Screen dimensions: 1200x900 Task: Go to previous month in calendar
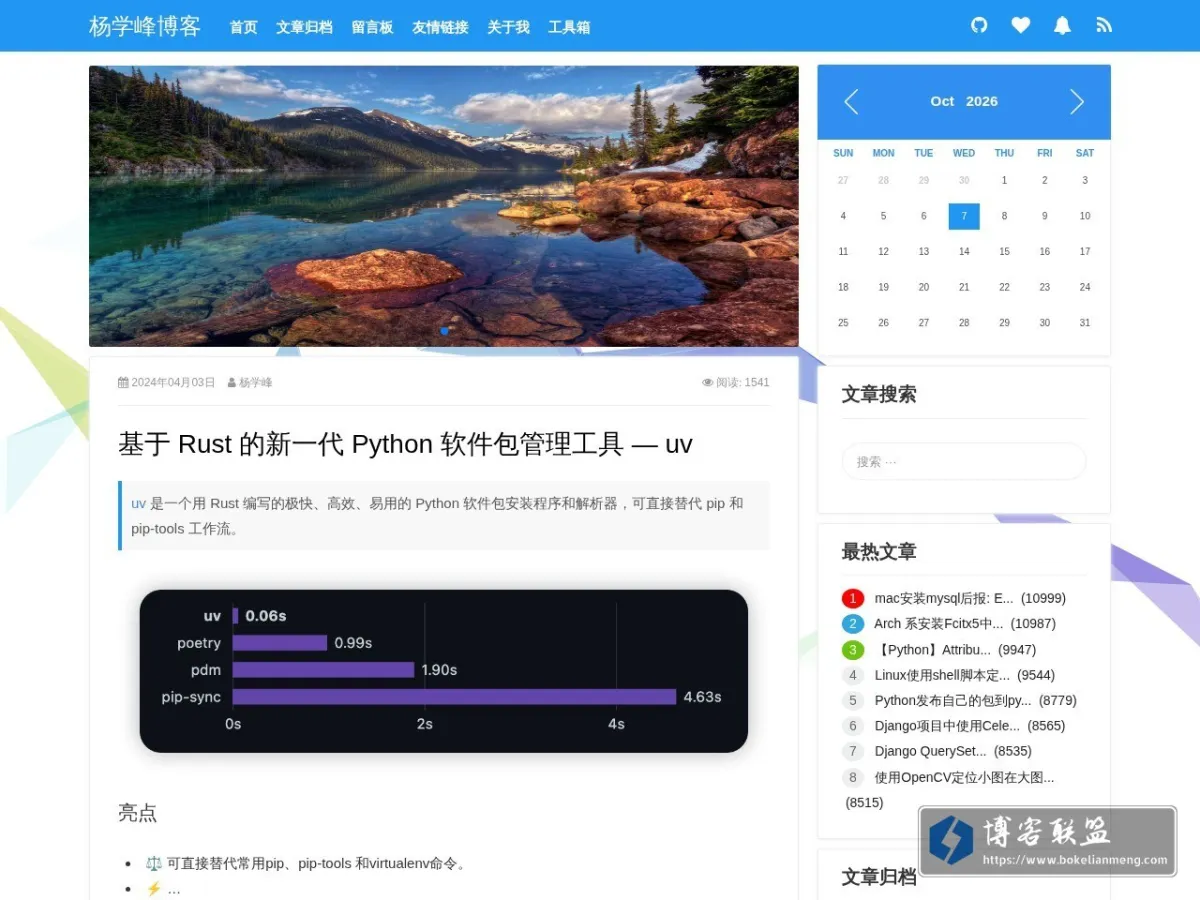click(x=851, y=101)
